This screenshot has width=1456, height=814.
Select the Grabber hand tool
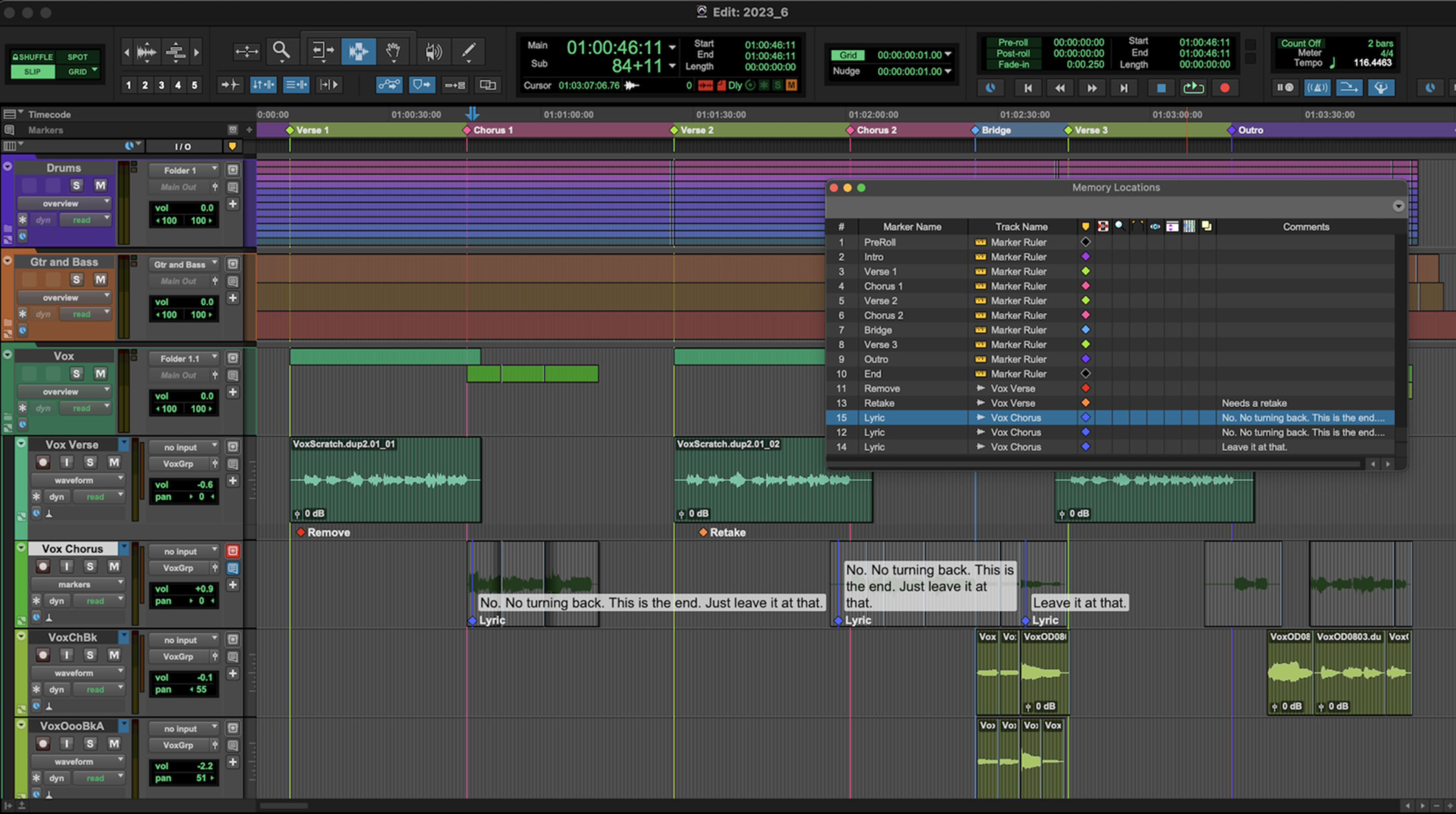(x=394, y=52)
